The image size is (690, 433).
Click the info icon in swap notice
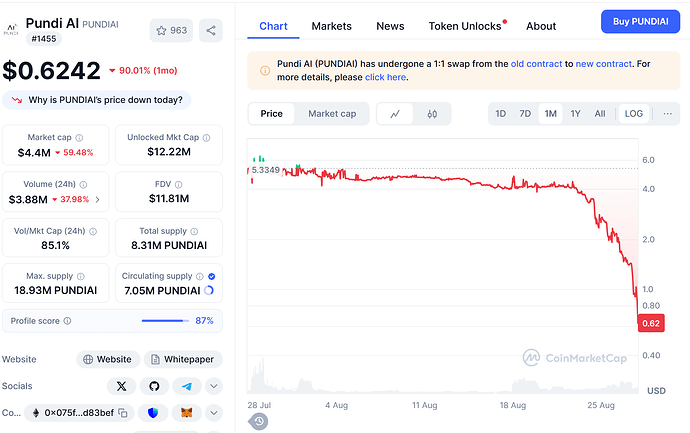point(265,70)
